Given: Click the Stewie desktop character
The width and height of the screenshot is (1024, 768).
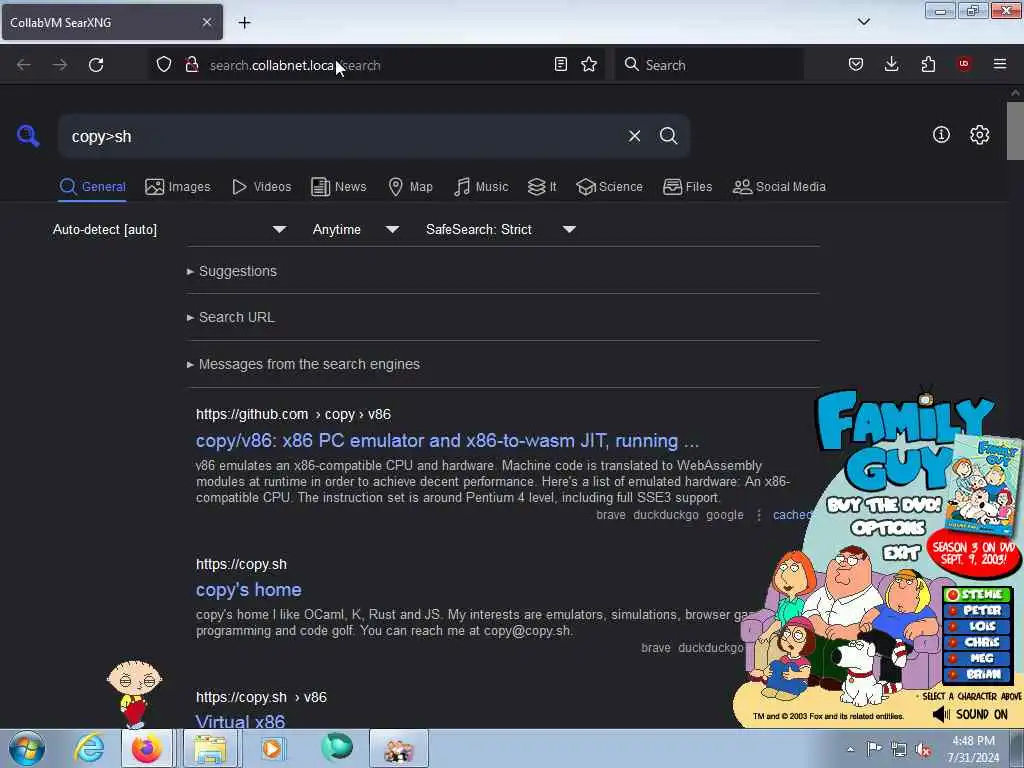Looking at the screenshot, I should tap(135, 694).
